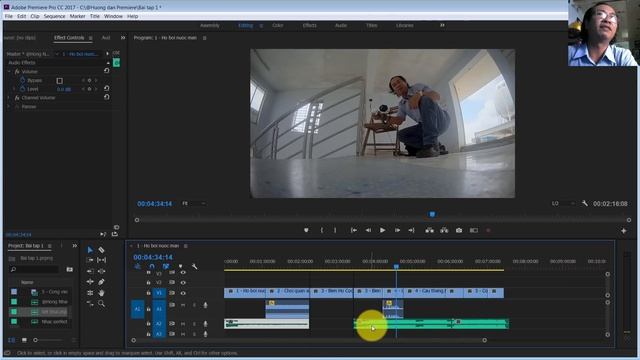Click Program monitor playhead marker
Image resolution: width=640 pixels, height=360 pixels.
(432, 214)
